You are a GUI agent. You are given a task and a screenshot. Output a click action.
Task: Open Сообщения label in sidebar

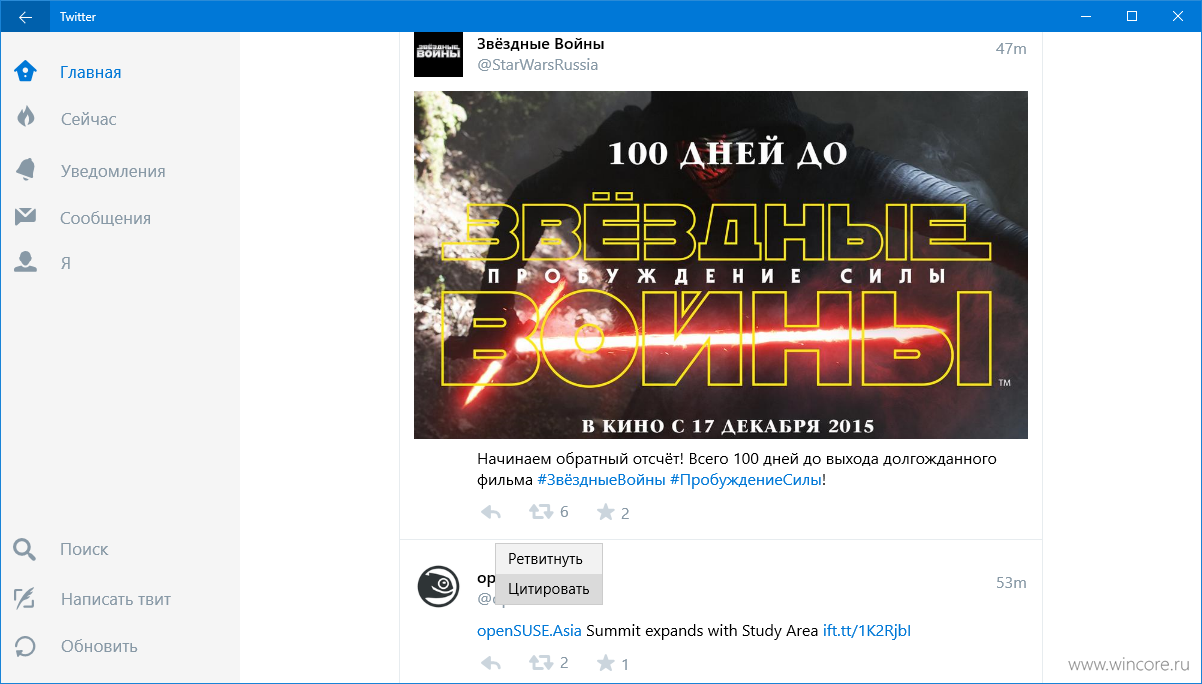pyautogui.click(x=105, y=218)
